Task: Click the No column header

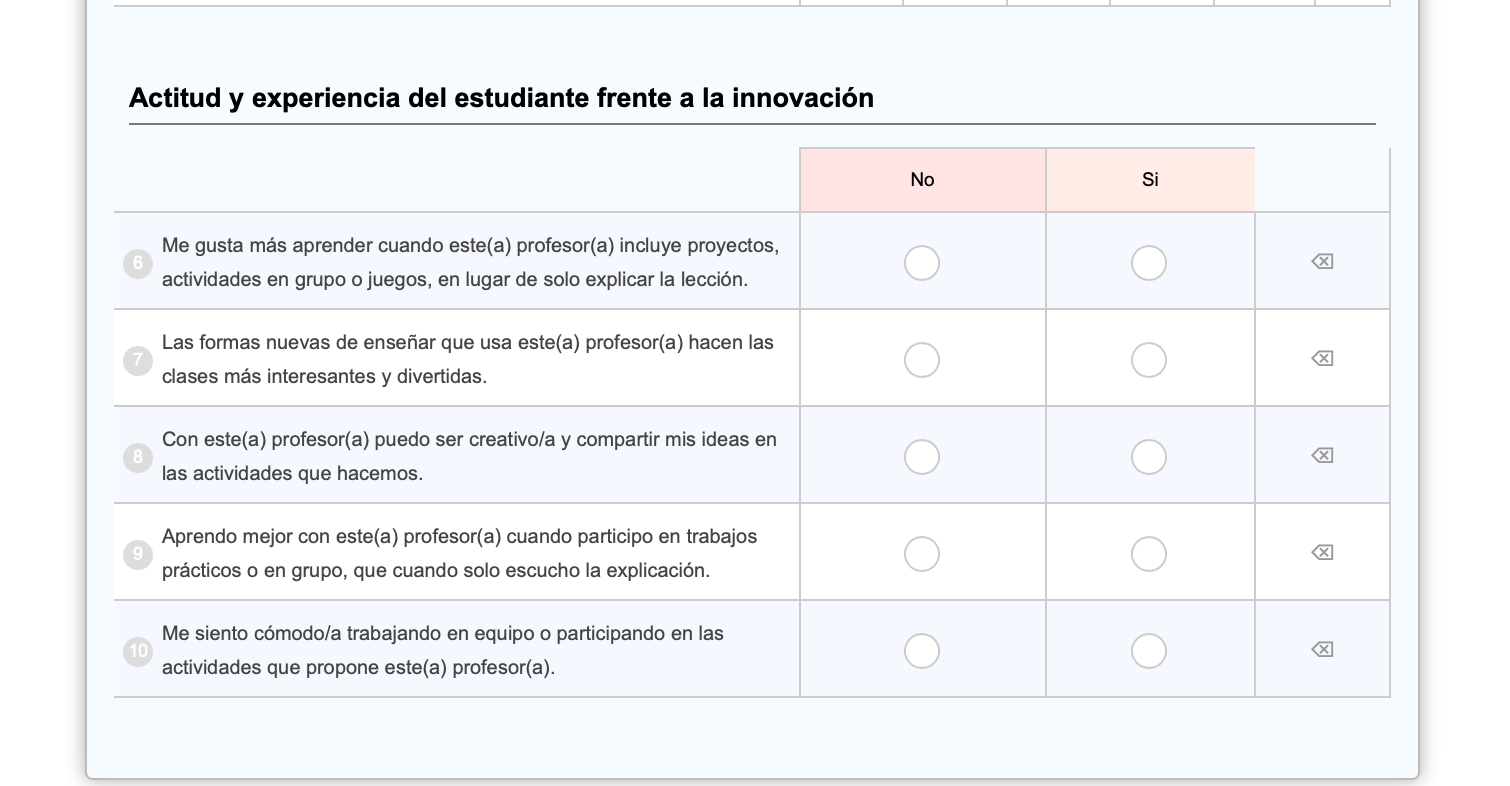Action: 922,180
